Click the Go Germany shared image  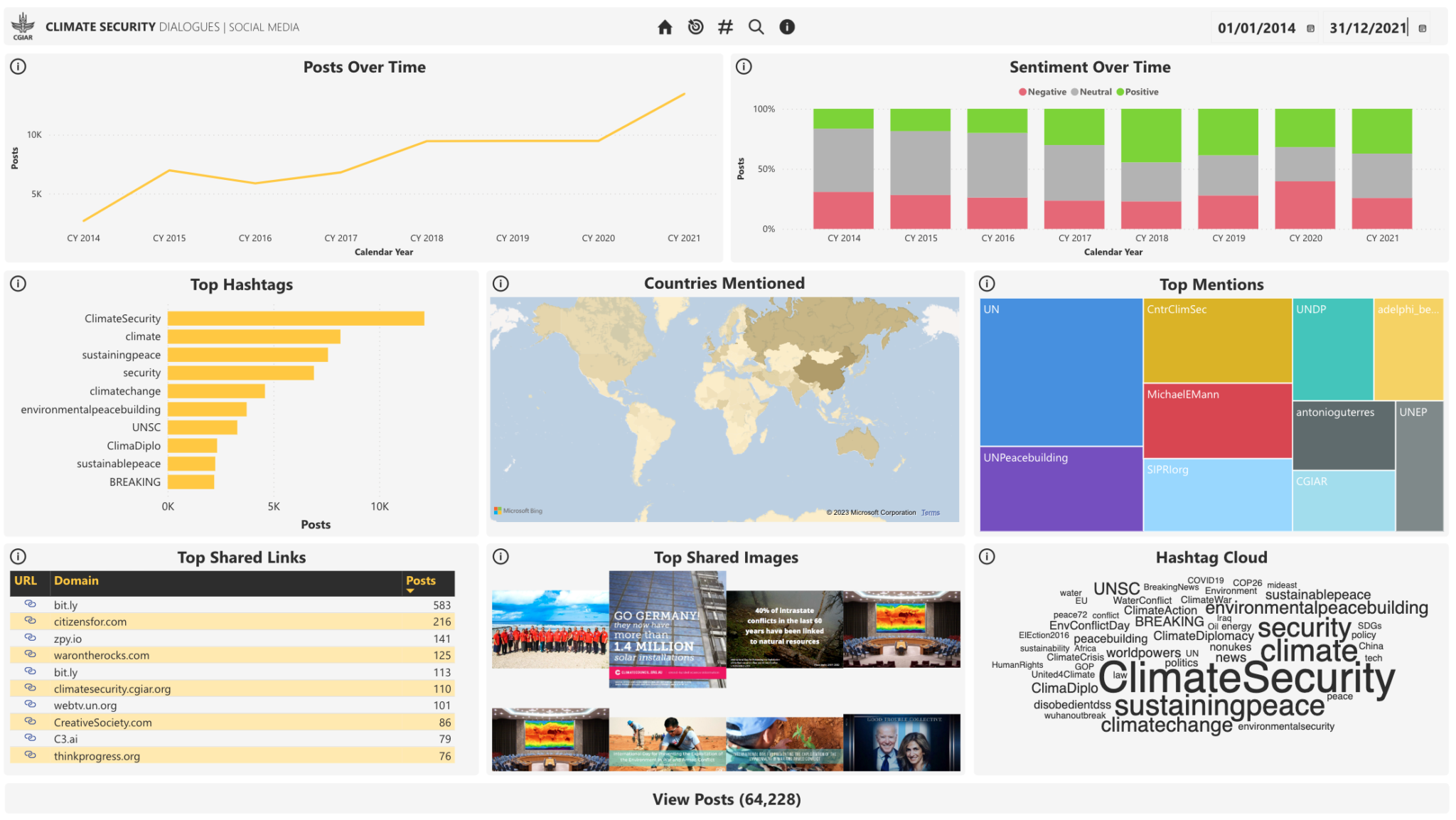[x=667, y=629]
